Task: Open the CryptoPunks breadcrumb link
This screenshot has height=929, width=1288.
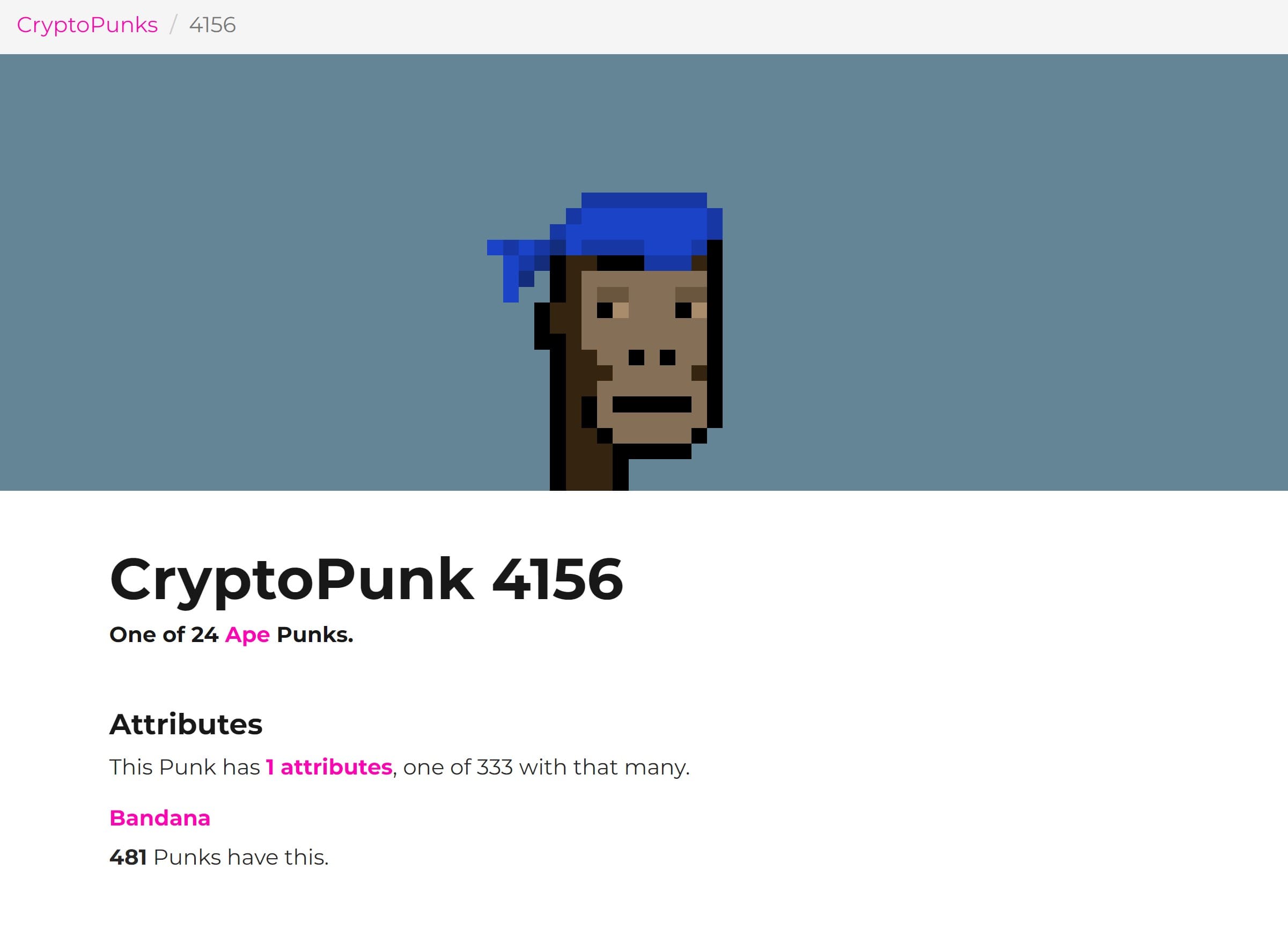Action: tap(87, 25)
